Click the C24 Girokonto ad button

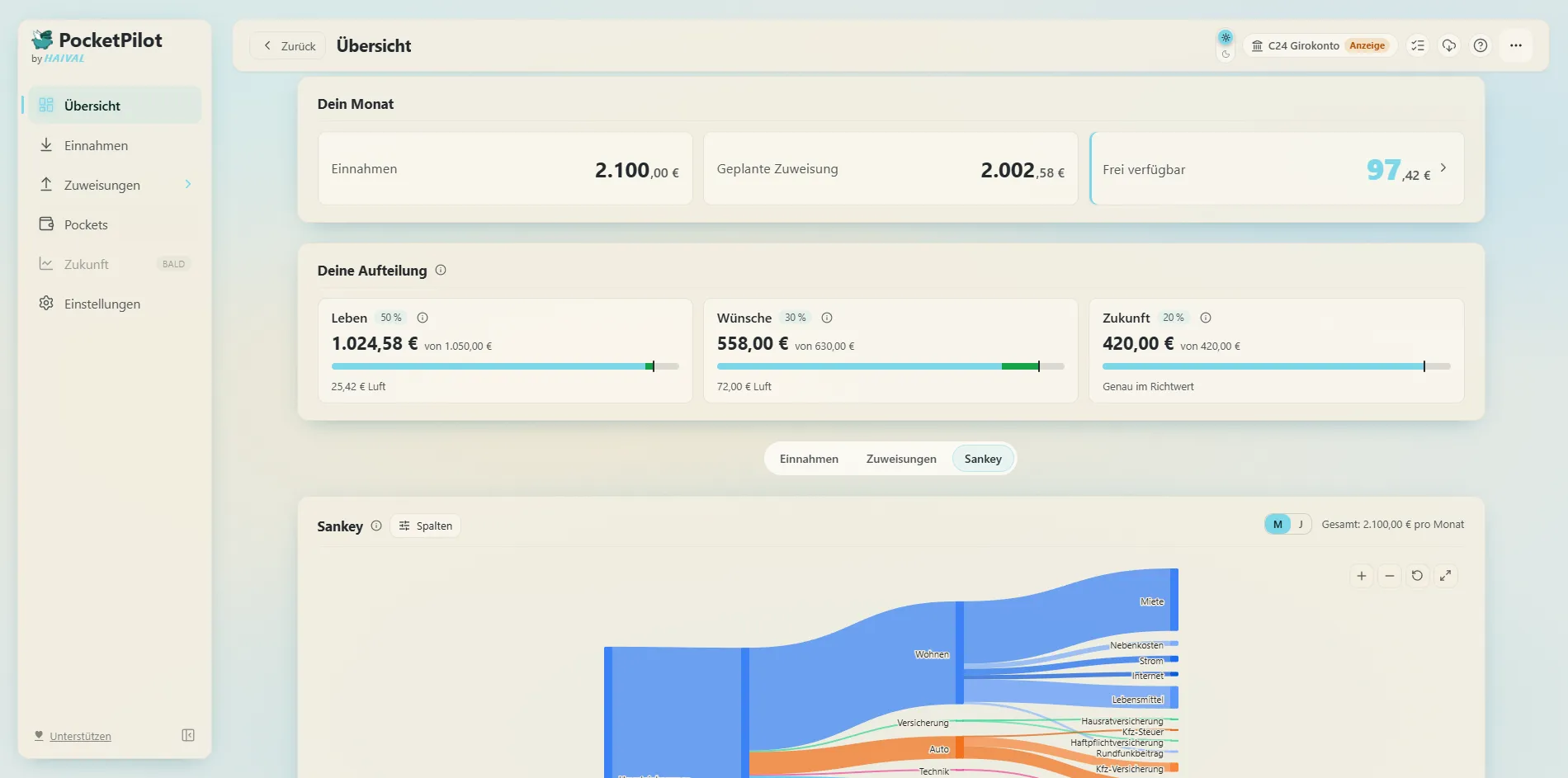tap(1320, 45)
